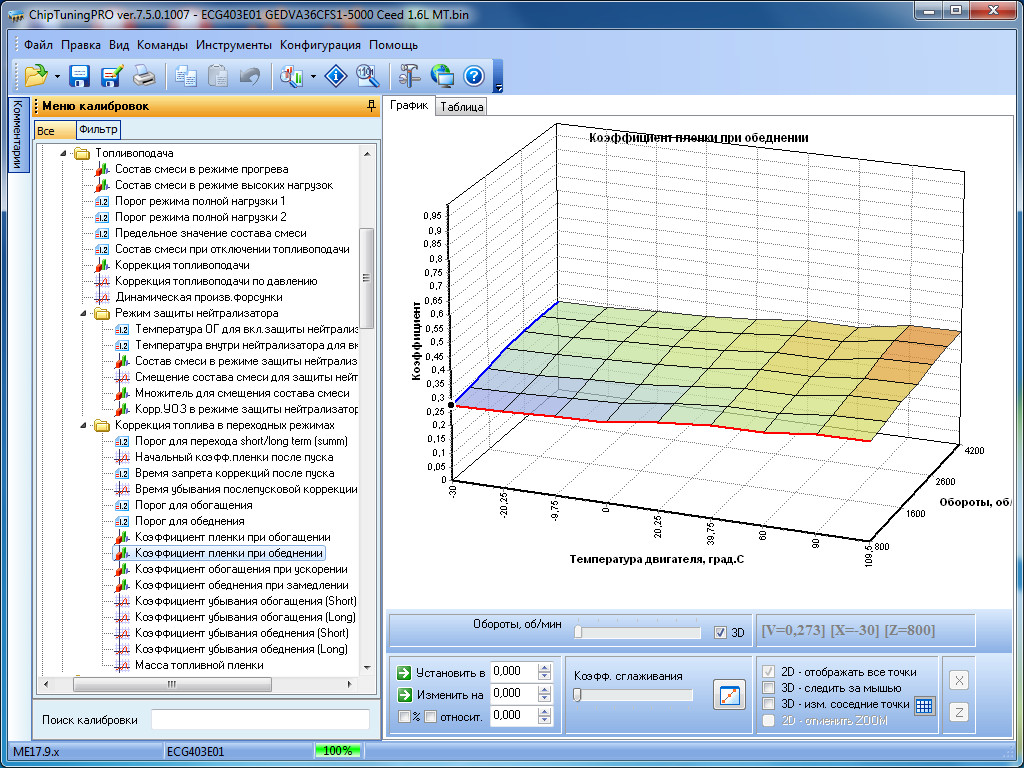Enable '3D - следить за мышью' checkbox
The width and height of the screenshot is (1024, 768).
[x=768, y=688]
